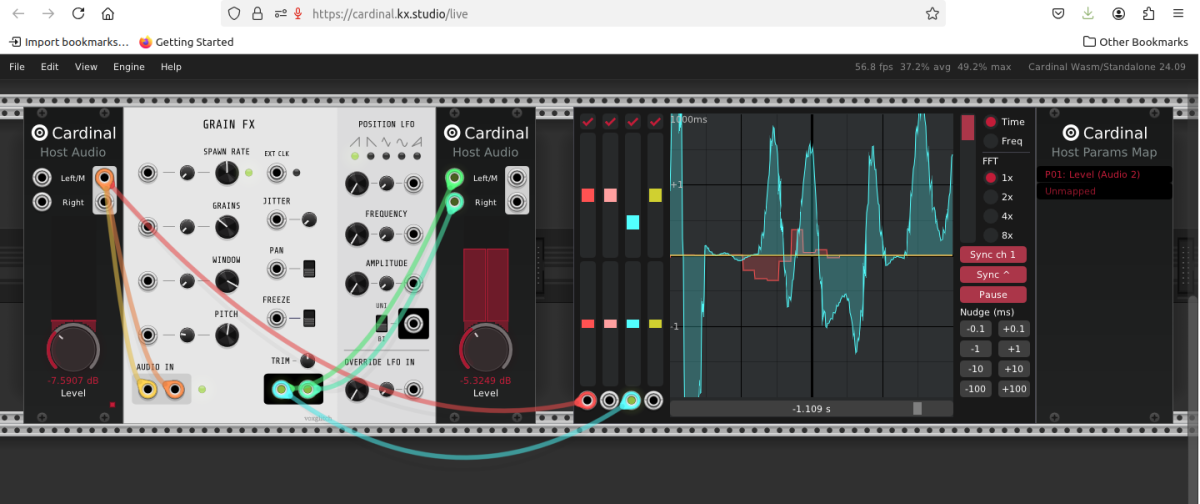The width and height of the screenshot is (1200, 504).
Task: Click the teal-cabled scope input jack
Action: coord(631,401)
